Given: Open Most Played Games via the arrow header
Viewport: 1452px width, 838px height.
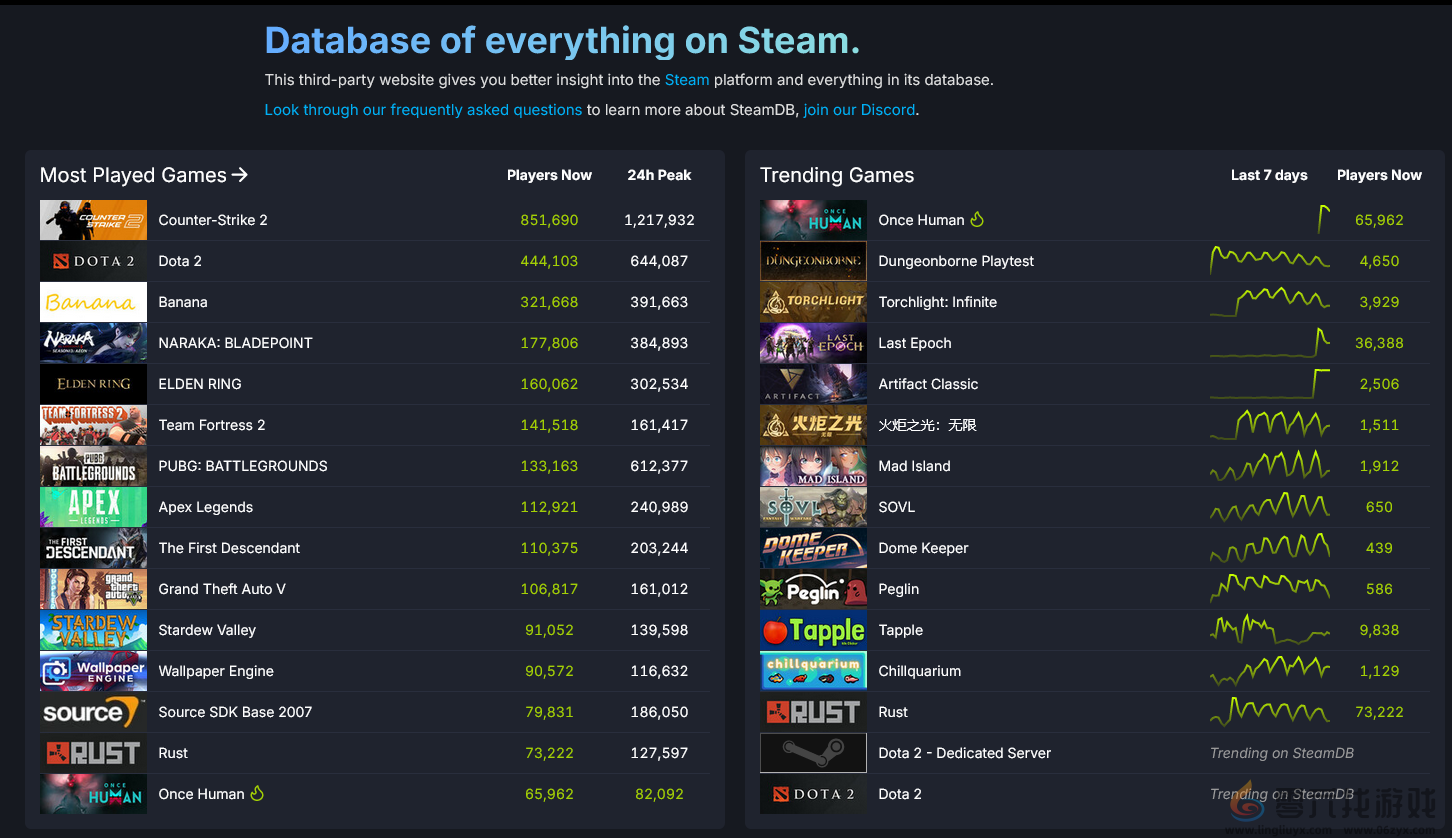Looking at the screenshot, I should point(143,175).
